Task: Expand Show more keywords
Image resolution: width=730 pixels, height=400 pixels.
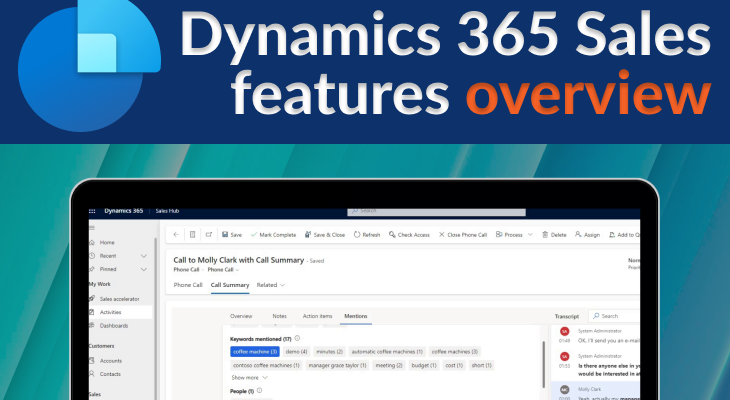Action: pyautogui.click(x=250, y=378)
